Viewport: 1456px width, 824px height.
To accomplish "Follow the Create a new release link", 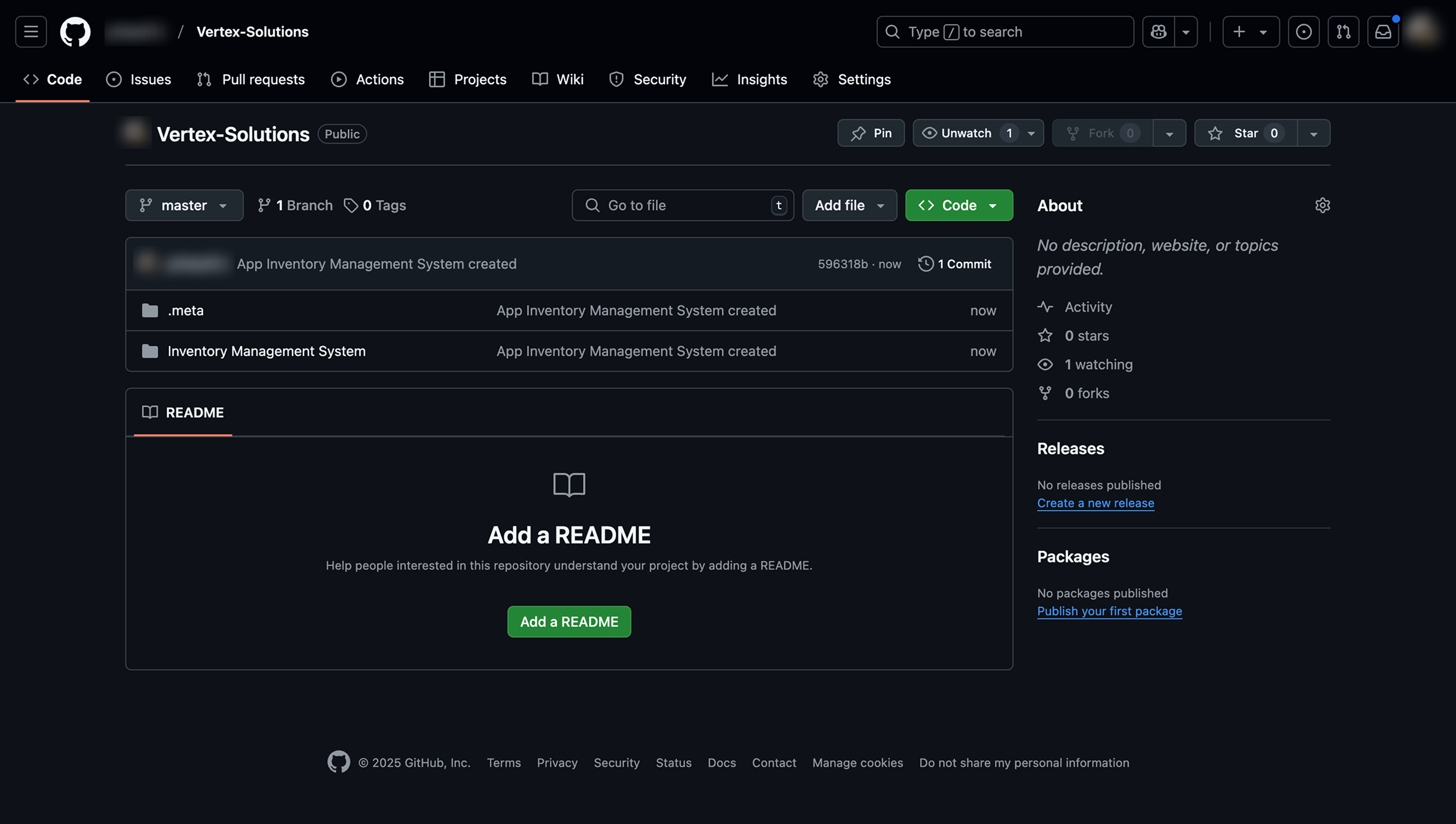I will tap(1095, 503).
